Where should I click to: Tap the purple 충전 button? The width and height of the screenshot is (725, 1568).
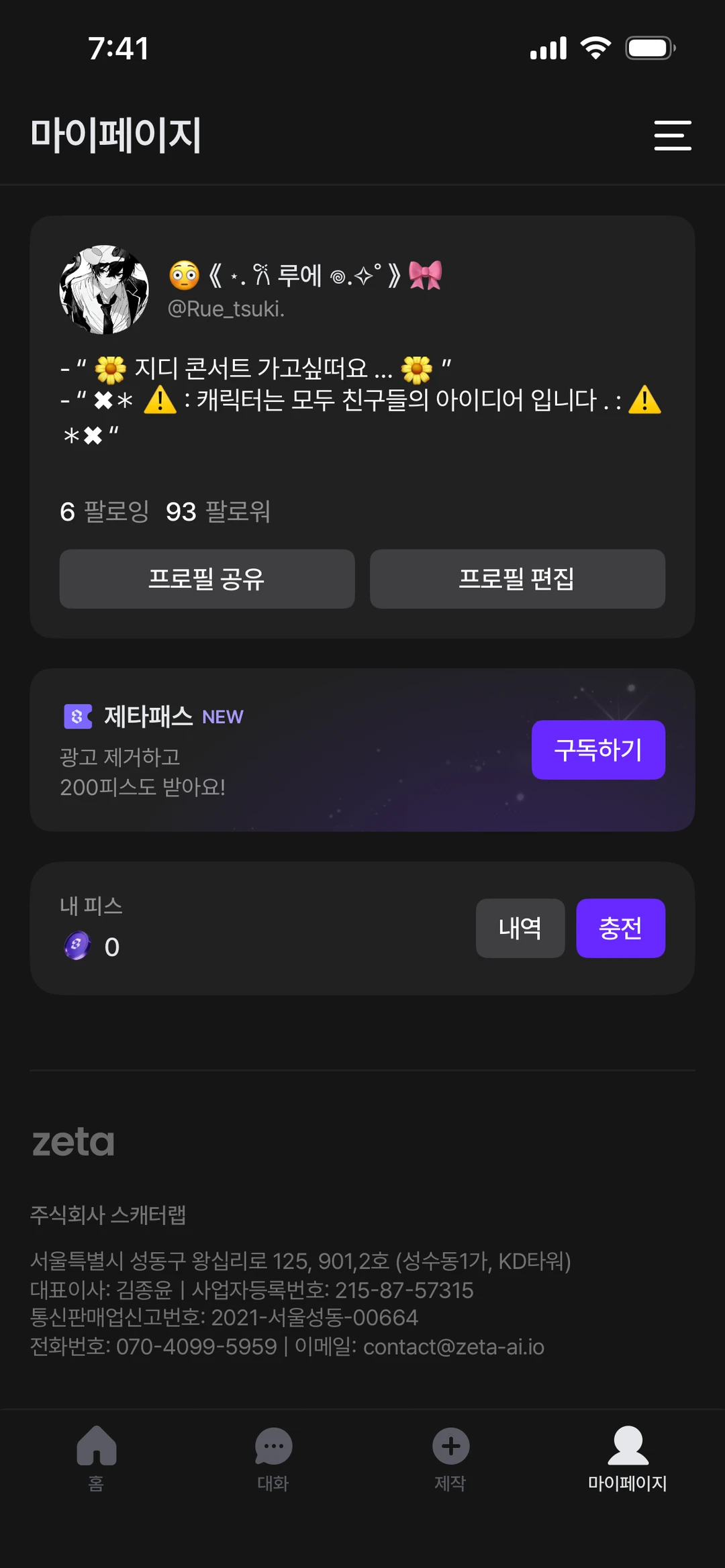point(620,929)
